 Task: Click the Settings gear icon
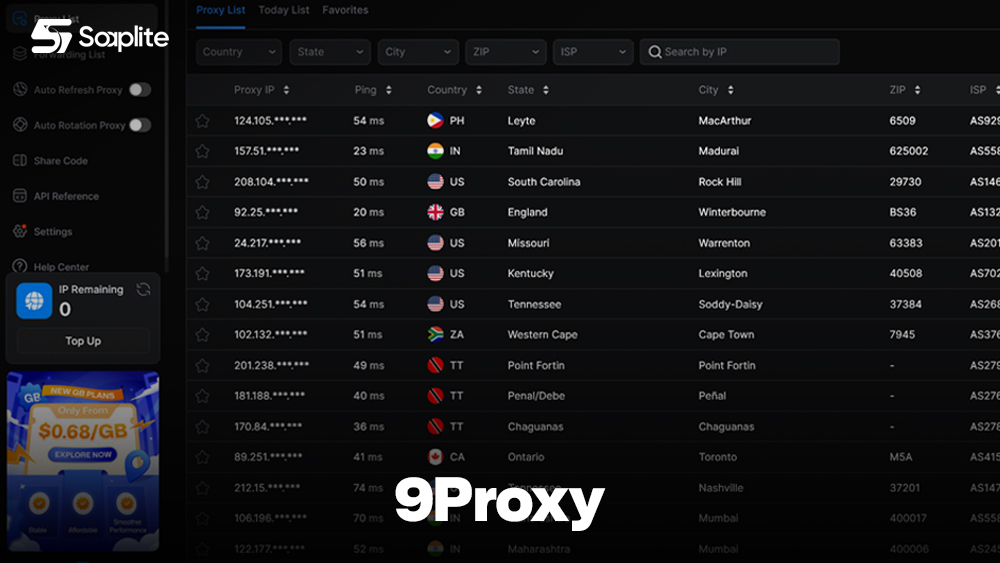point(20,231)
